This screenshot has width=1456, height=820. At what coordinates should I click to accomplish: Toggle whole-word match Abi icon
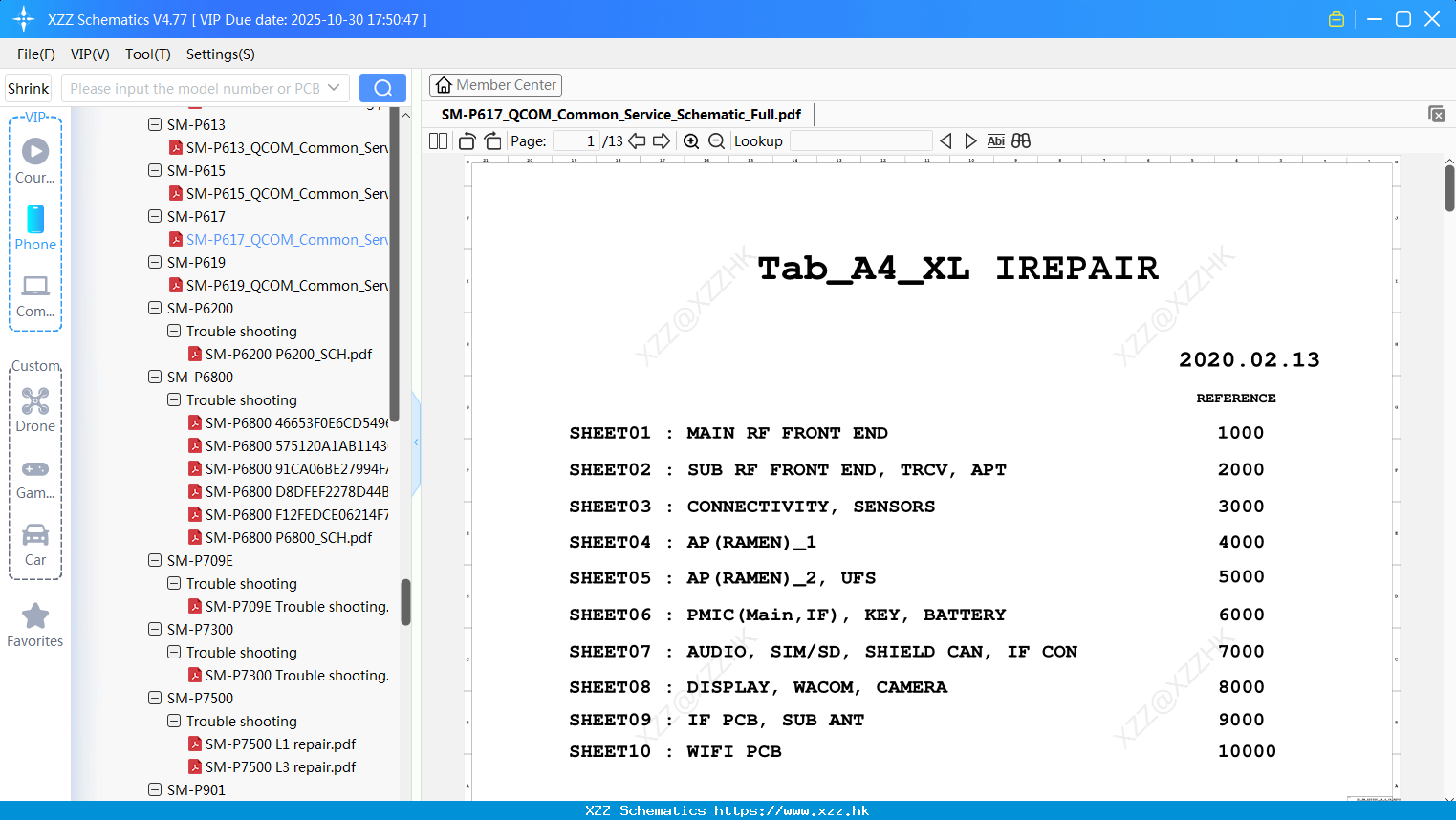[x=996, y=141]
